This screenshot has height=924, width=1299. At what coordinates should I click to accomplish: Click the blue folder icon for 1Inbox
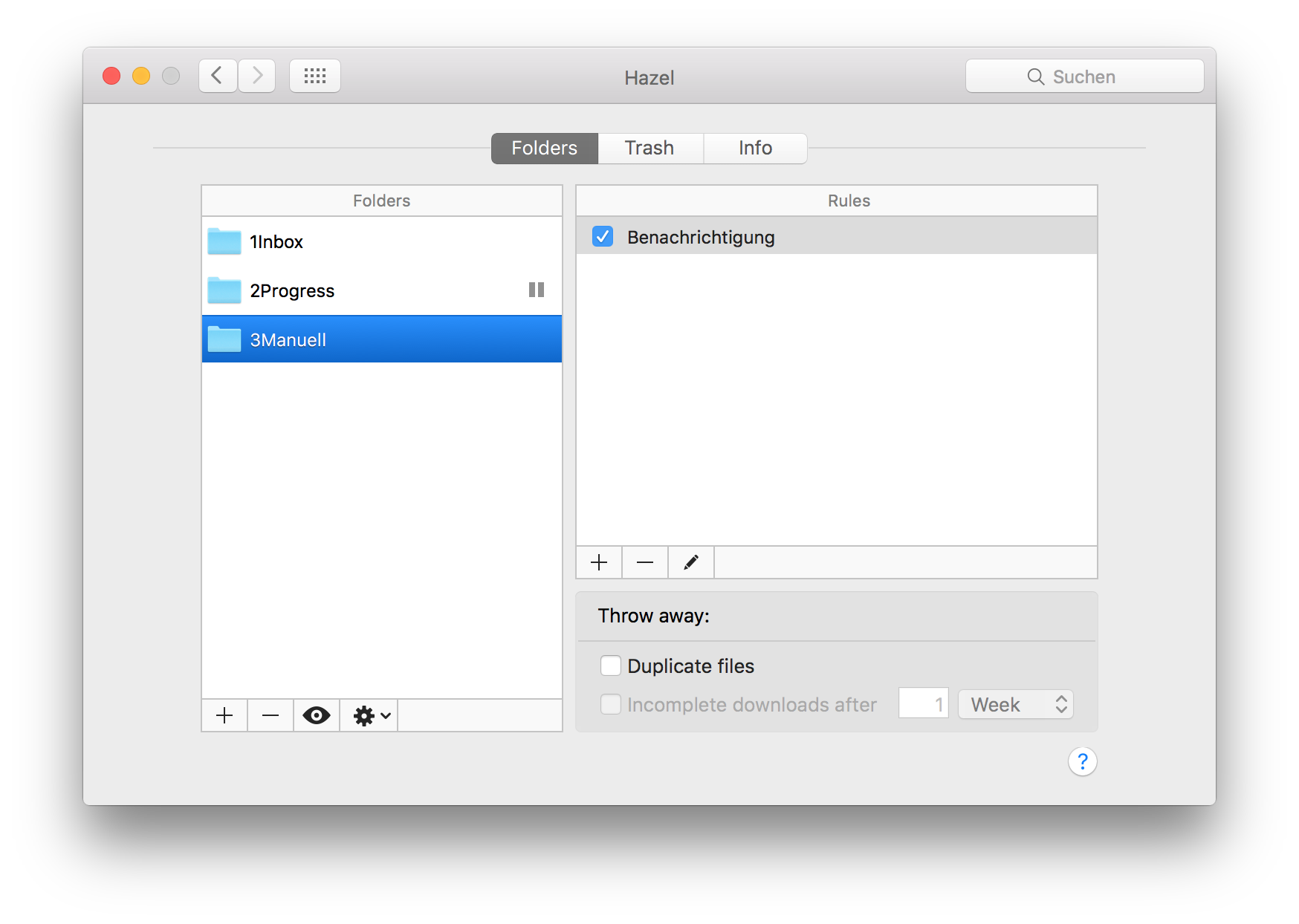point(224,241)
